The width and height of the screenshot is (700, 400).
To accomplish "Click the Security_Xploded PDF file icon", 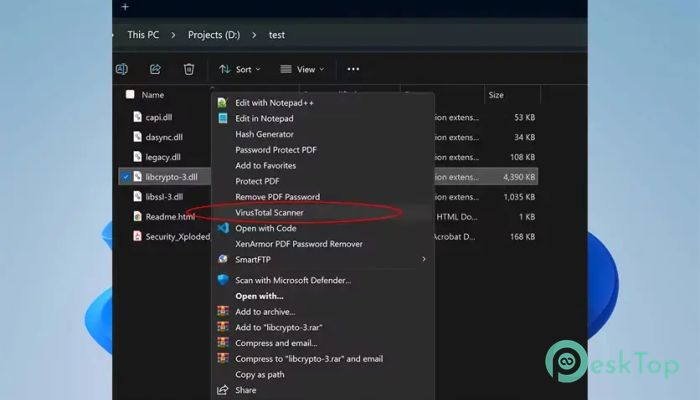I will tap(138, 236).
